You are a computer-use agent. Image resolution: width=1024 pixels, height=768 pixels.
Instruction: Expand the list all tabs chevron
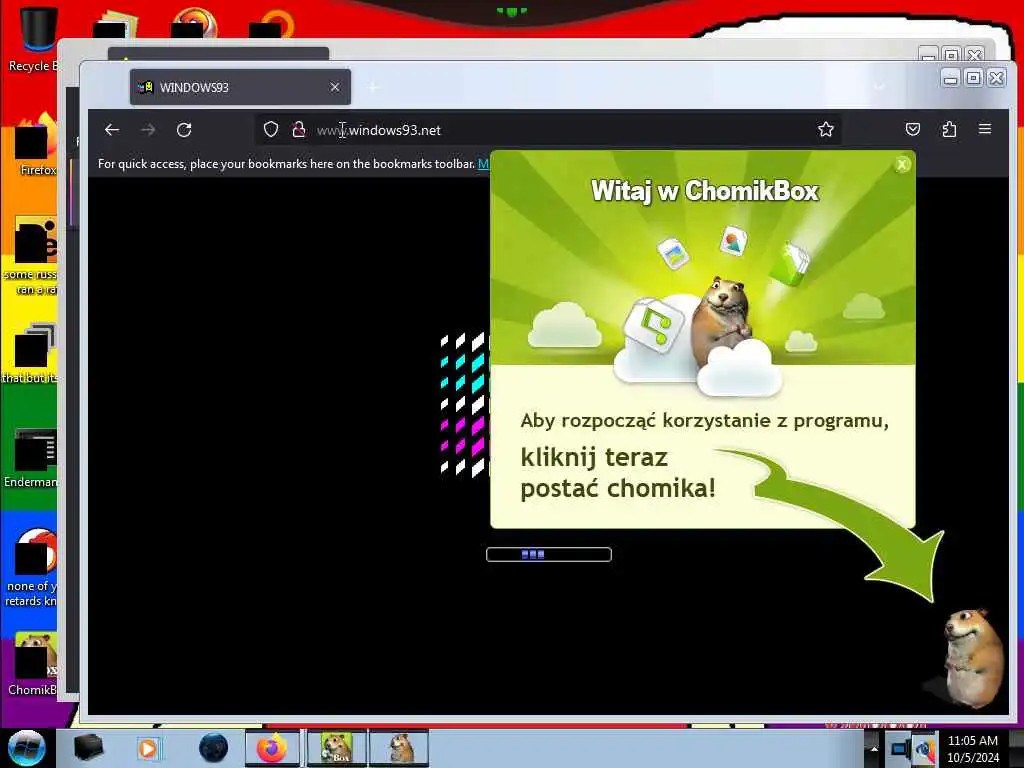880,87
